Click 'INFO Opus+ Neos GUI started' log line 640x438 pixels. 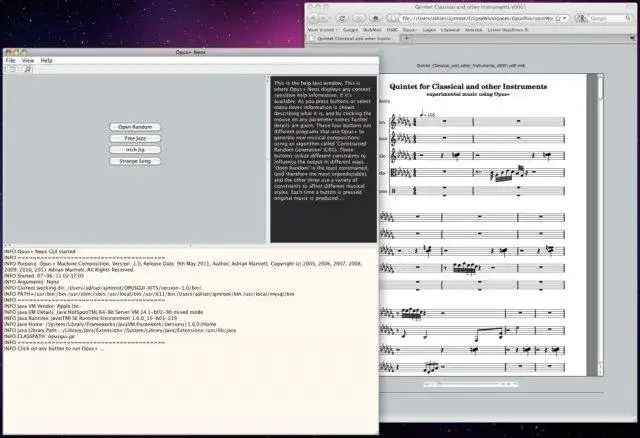coord(40,252)
